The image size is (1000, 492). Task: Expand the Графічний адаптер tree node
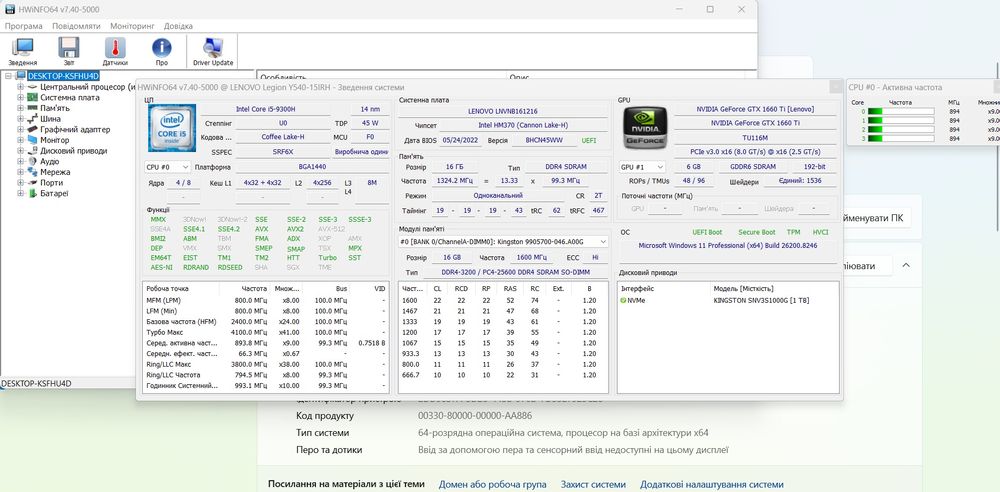(x=20, y=130)
